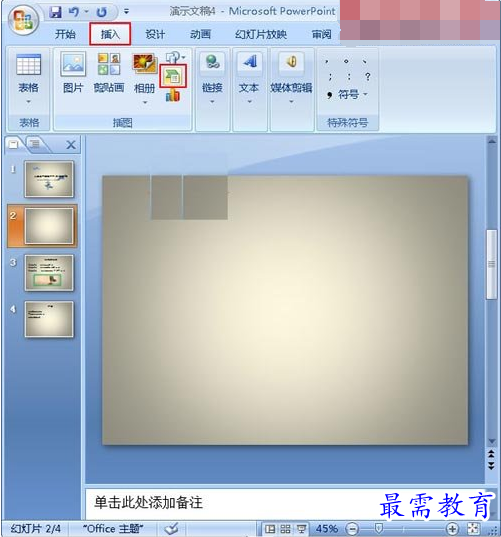Switch to Normal view
The image size is (501, 537).
point(270,529)
